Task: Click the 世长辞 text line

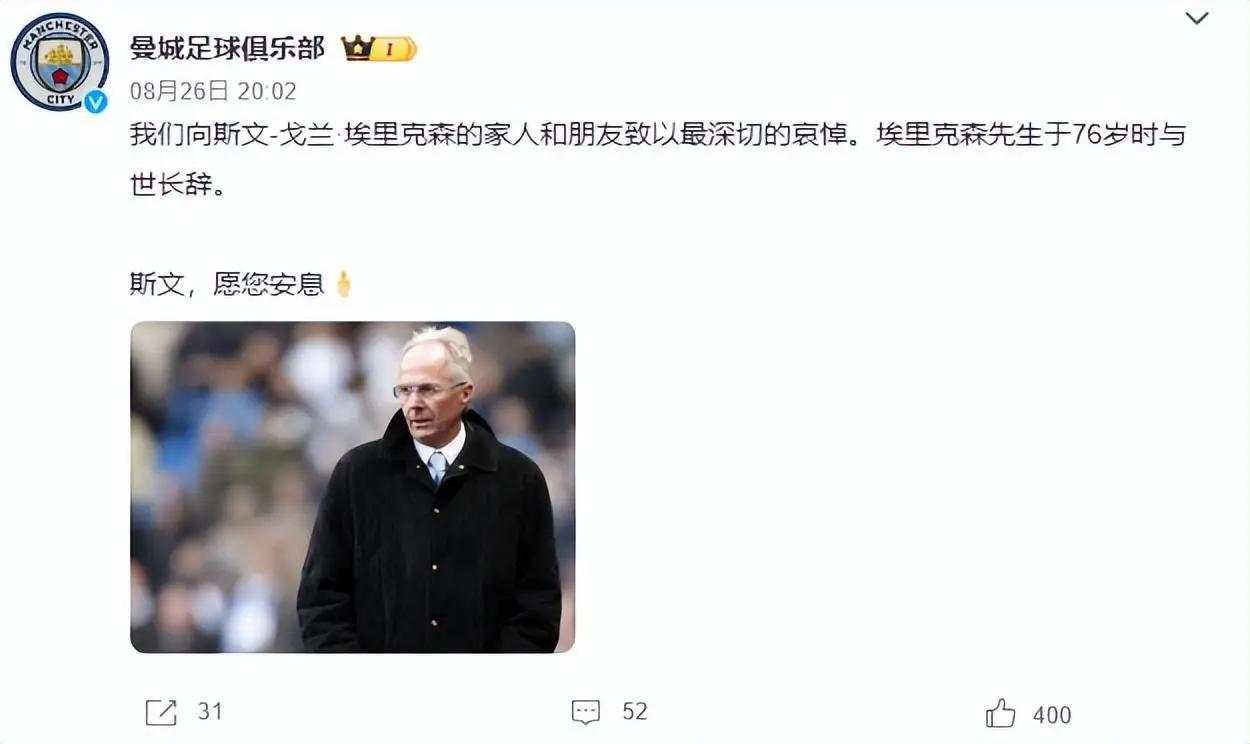Action: point(172,185)
